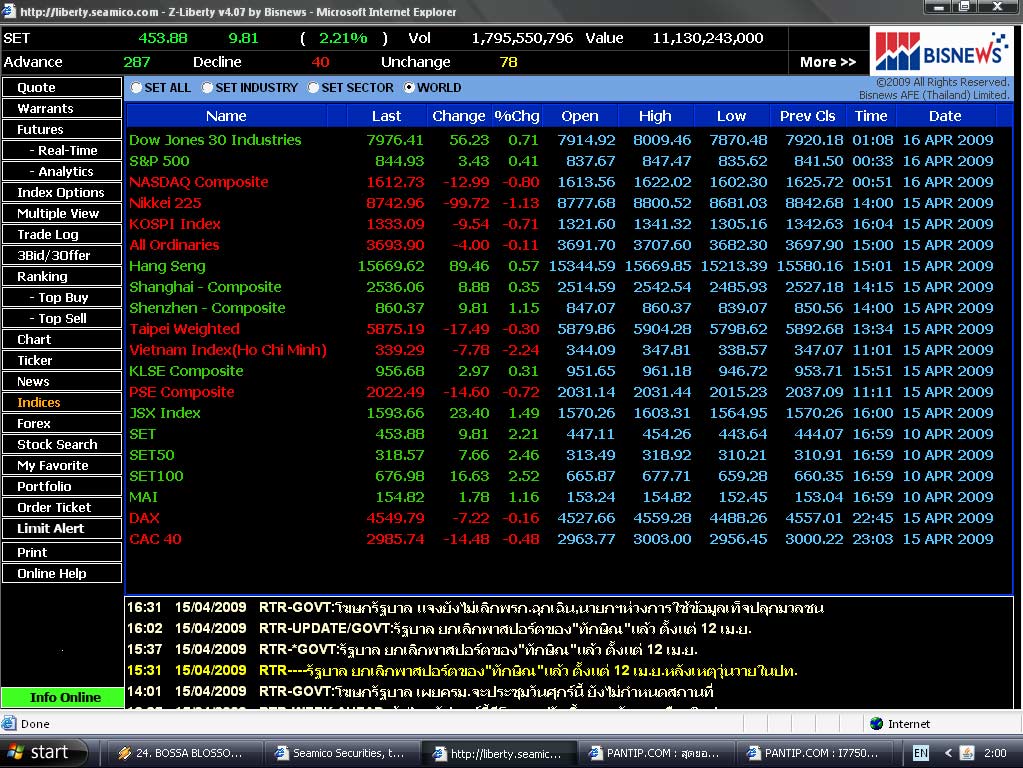
Task: Open the Order Ticket
Action: (x=62, y=508)
